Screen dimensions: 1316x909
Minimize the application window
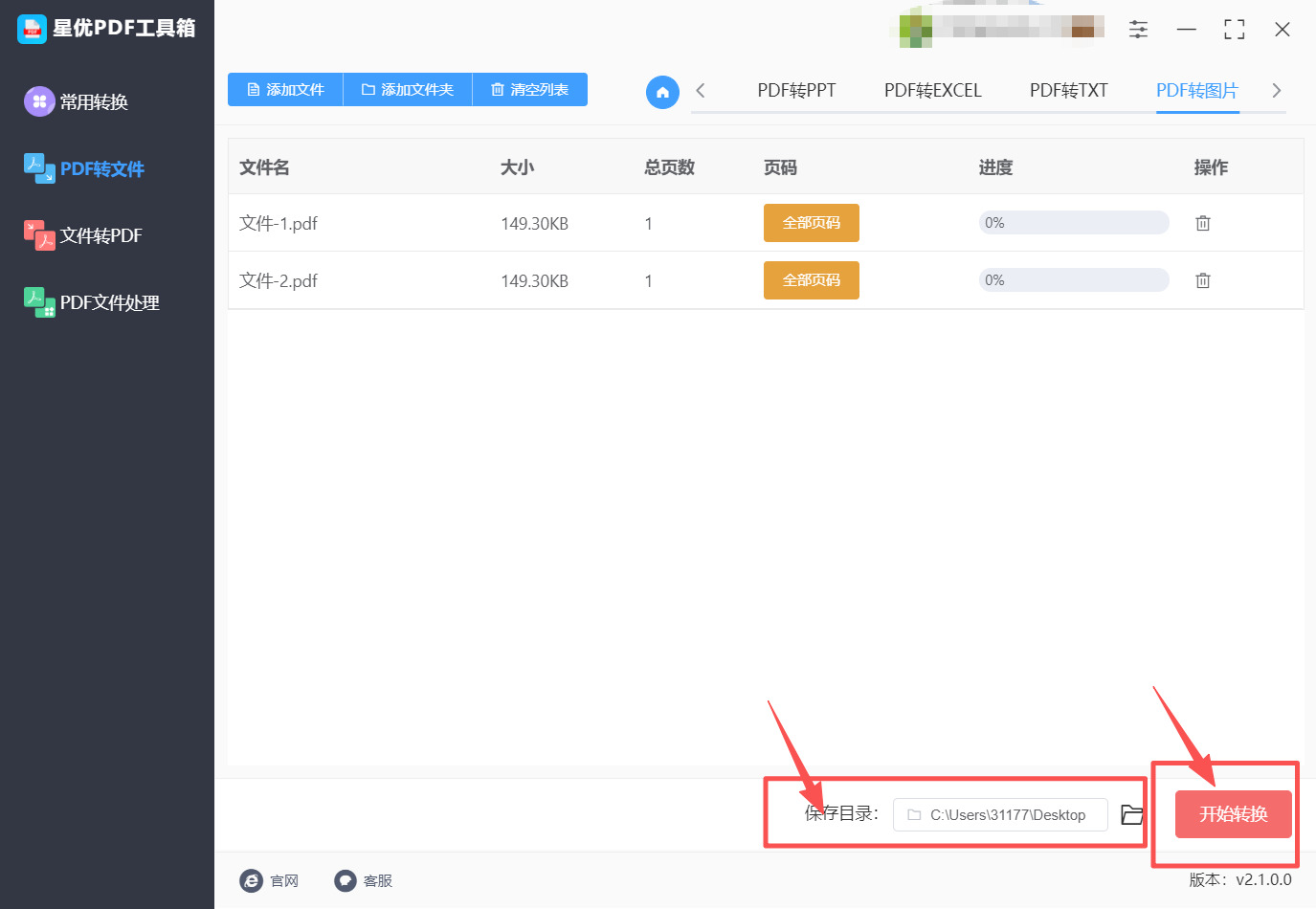pos(1187,30)
